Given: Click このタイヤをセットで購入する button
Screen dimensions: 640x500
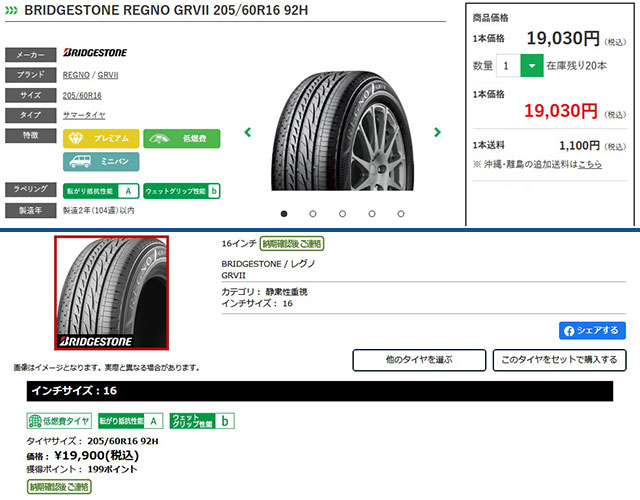Looking at the screenshot, I should point(559,360).
